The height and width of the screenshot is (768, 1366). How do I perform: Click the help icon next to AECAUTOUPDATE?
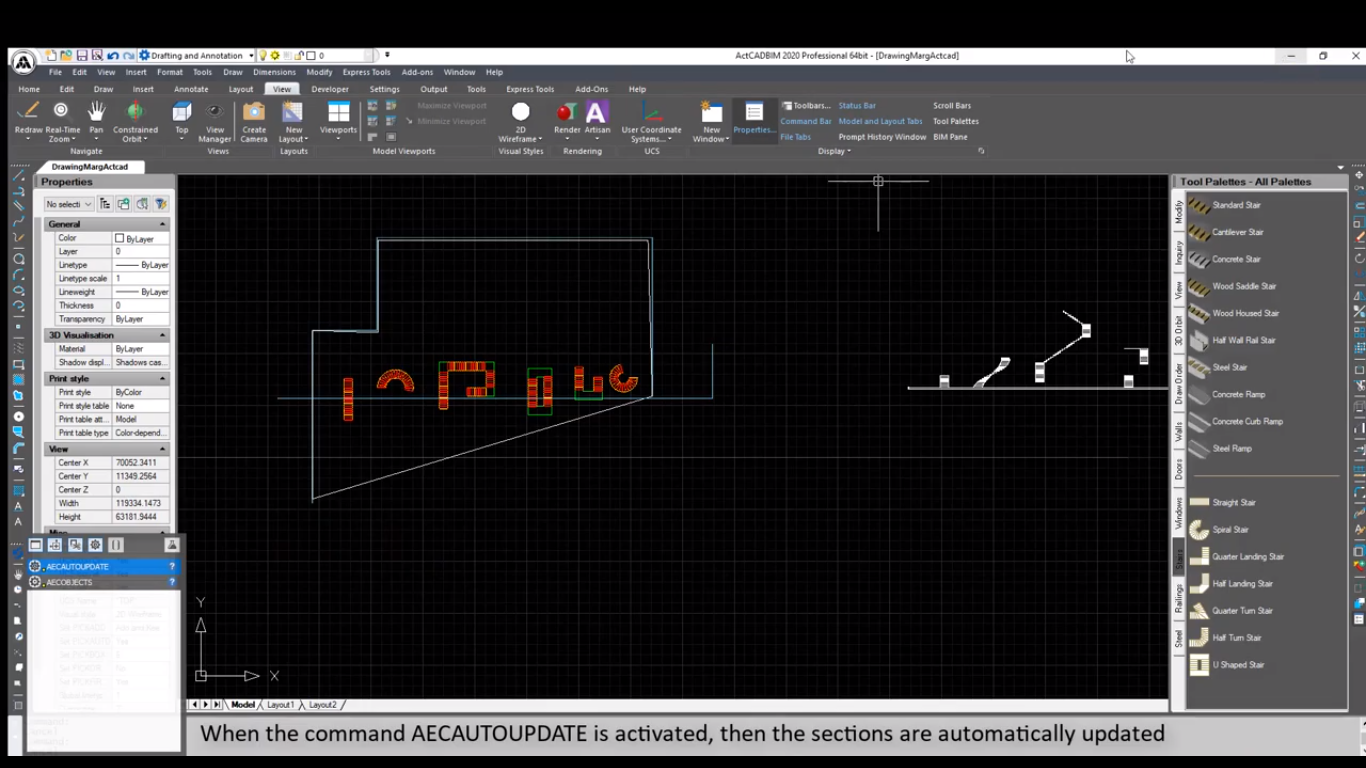[172, 566]
